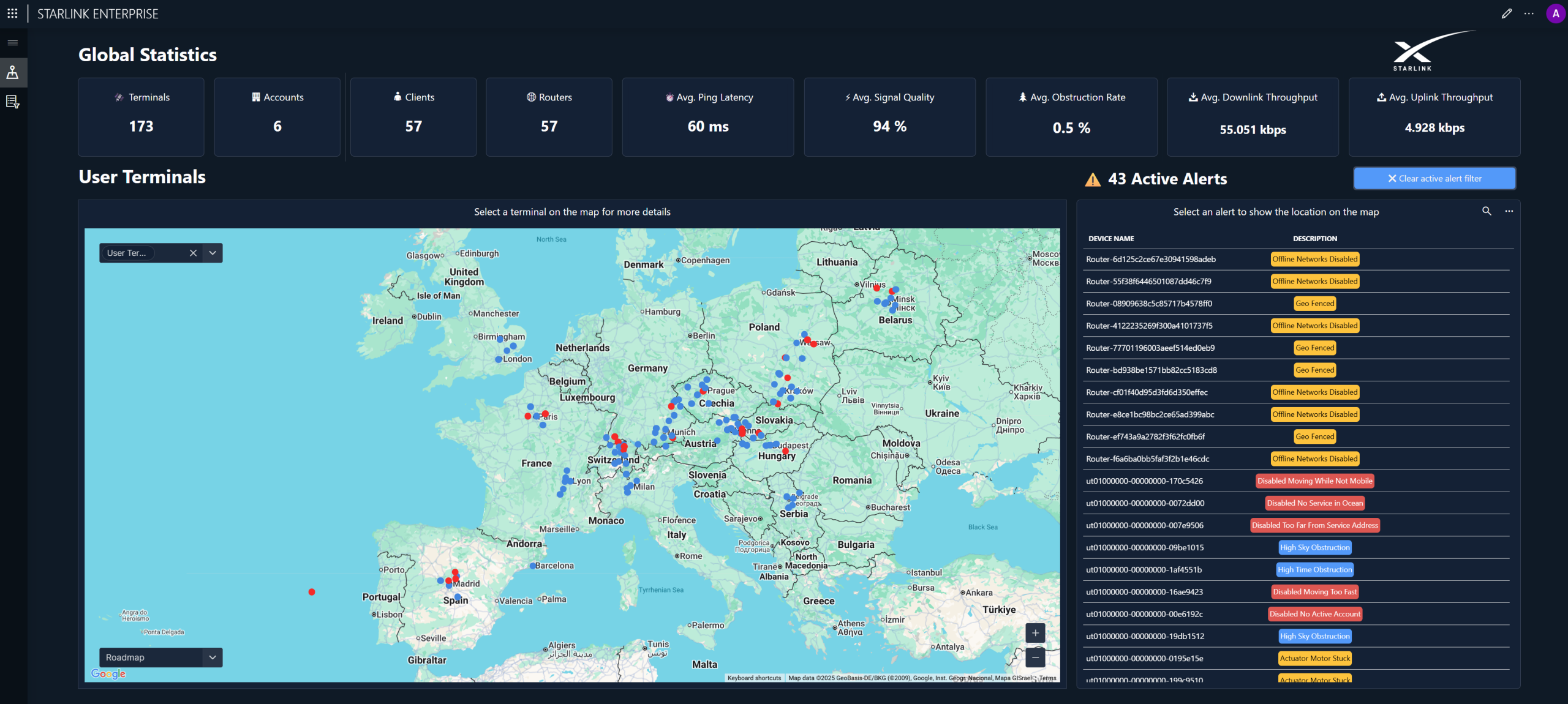Click the STARLINK ENTERPRISE title
Image resolution: width=1568 pixels, height=704 pixels.
98,13
